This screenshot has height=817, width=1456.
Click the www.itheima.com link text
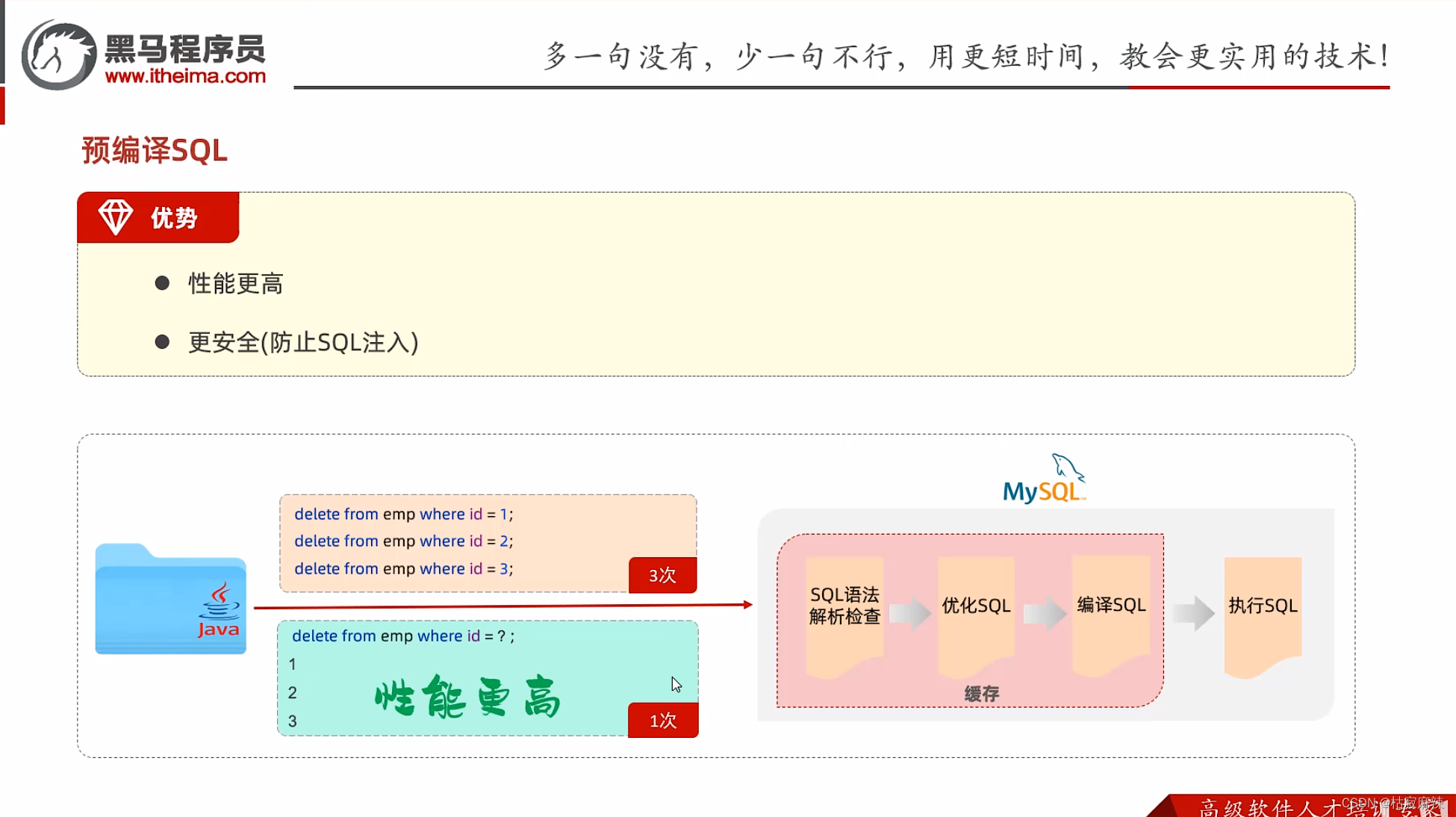pos(185,75)
